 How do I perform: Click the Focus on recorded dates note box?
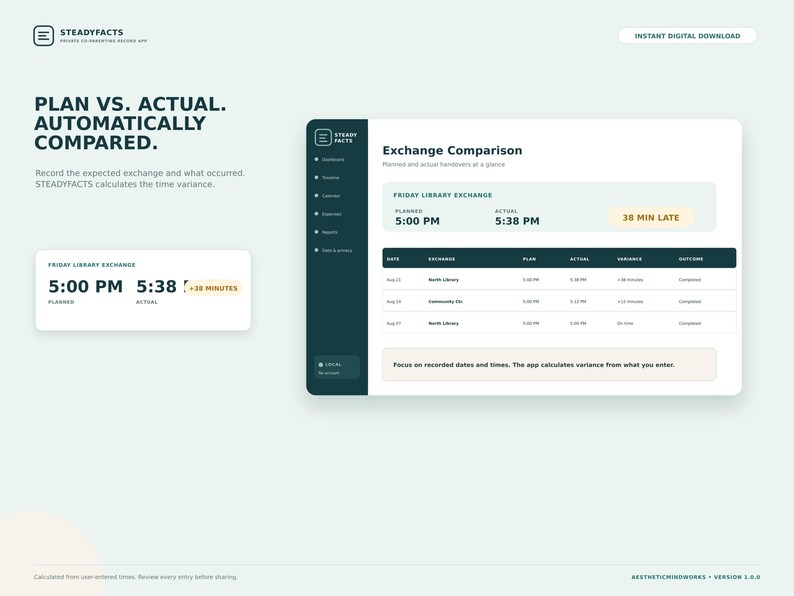549,365
